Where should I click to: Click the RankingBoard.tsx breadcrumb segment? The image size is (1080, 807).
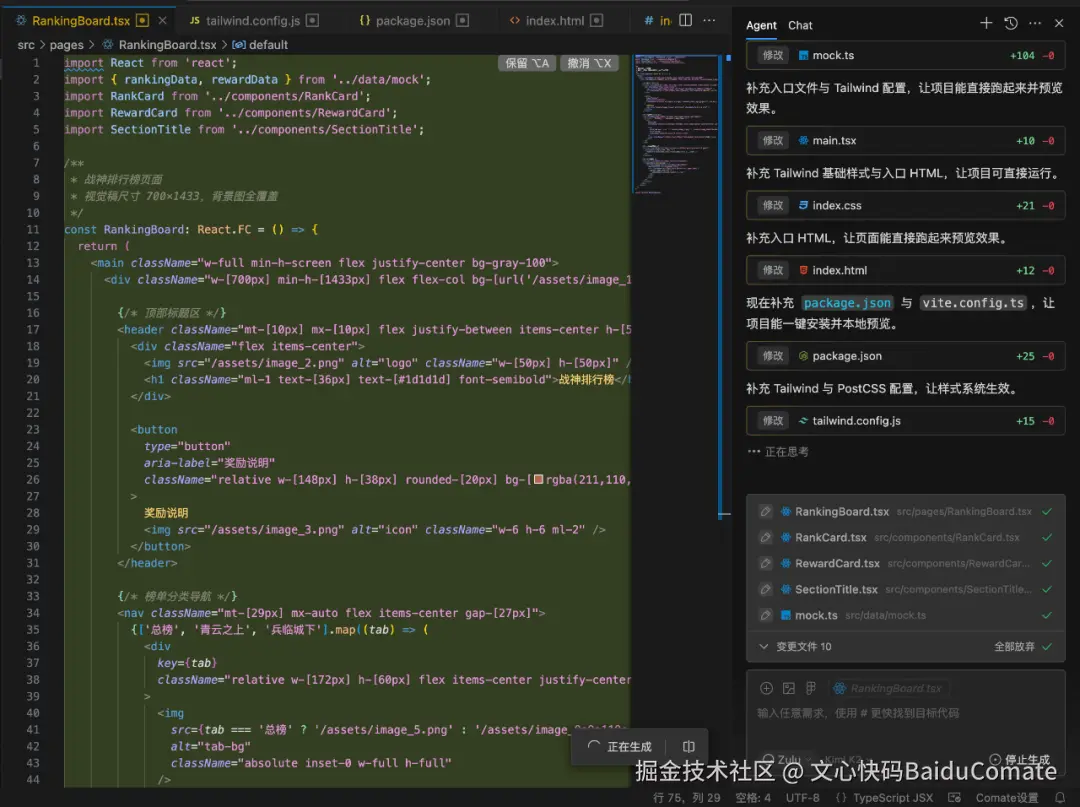click(x=159, y=45)
